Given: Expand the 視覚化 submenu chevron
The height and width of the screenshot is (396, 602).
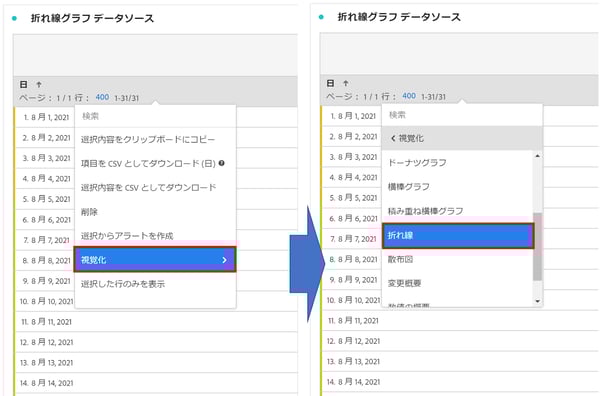Looking at the screenshot, I should 225,260.
